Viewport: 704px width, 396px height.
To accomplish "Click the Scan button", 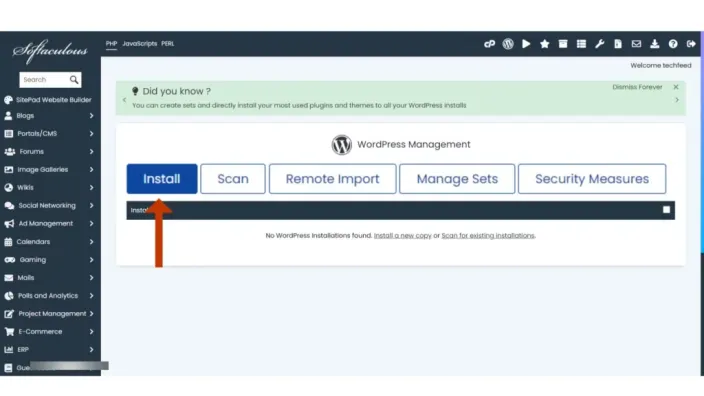I will pos(233,179).
